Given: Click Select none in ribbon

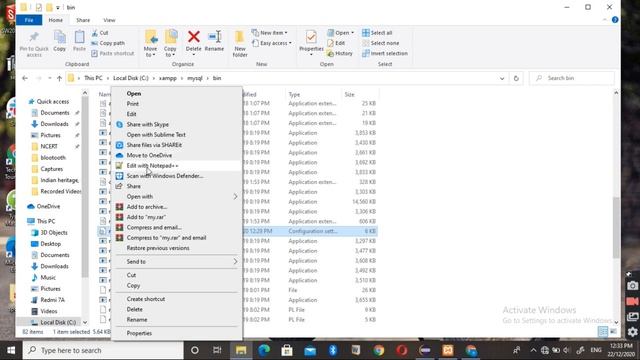Looking at the screenshot, I should pyautogui.click(x=381, y=43).
